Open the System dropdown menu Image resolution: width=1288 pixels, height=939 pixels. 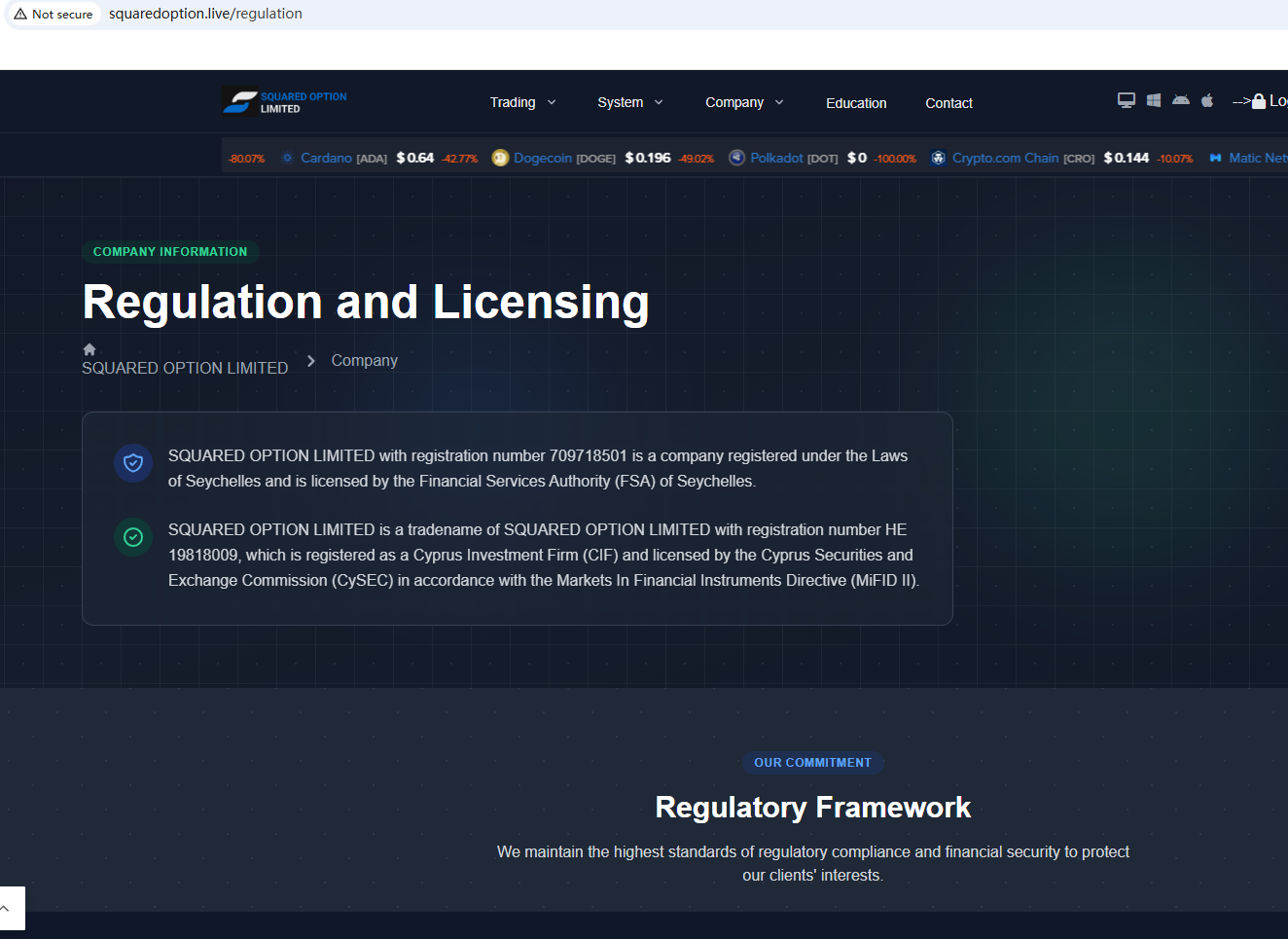click(x=629, y=102)
